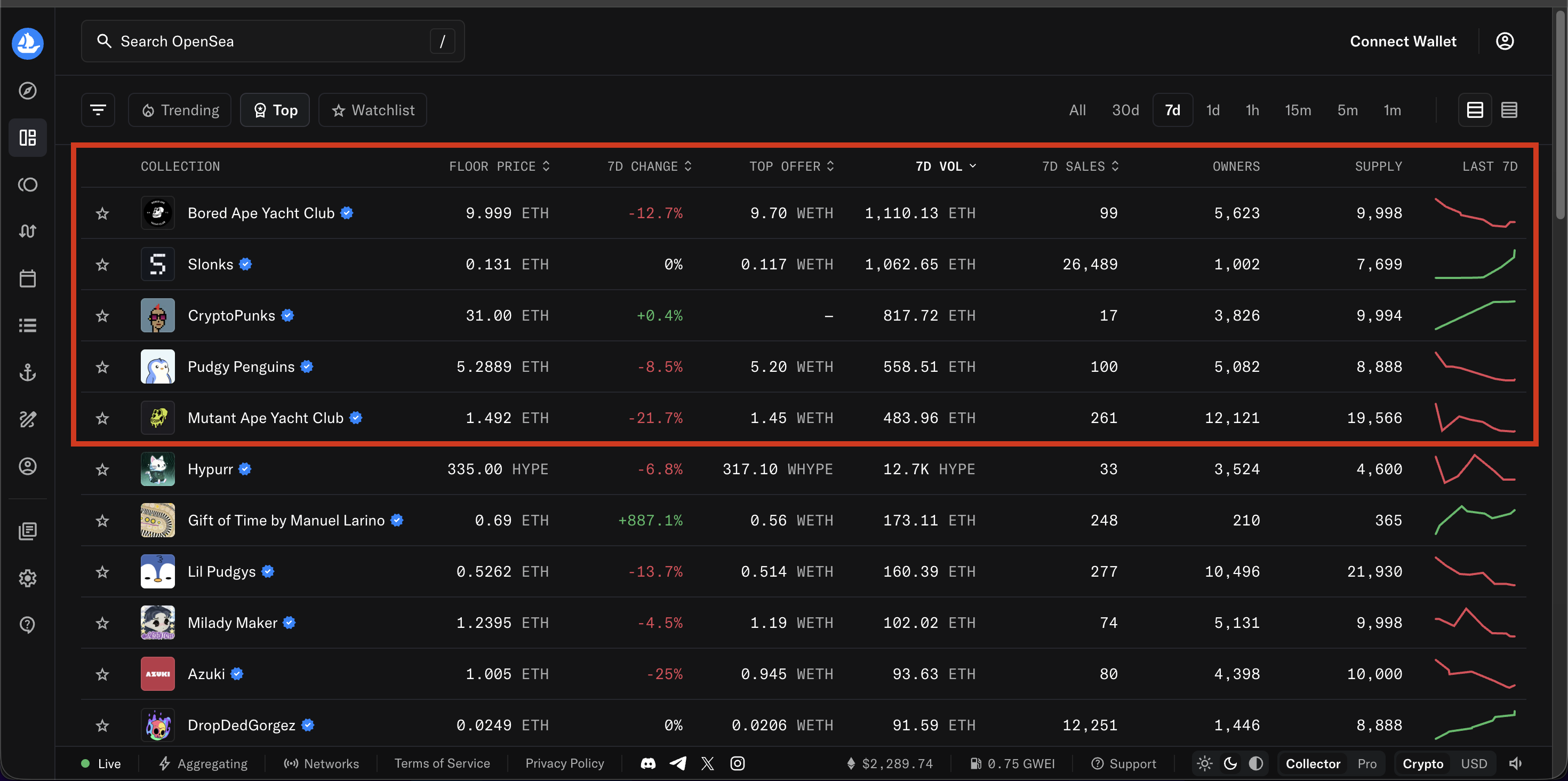Open the Drops calendar icon in sidebar
This screenshot has height=781, width=1568.
coord(27,279)
